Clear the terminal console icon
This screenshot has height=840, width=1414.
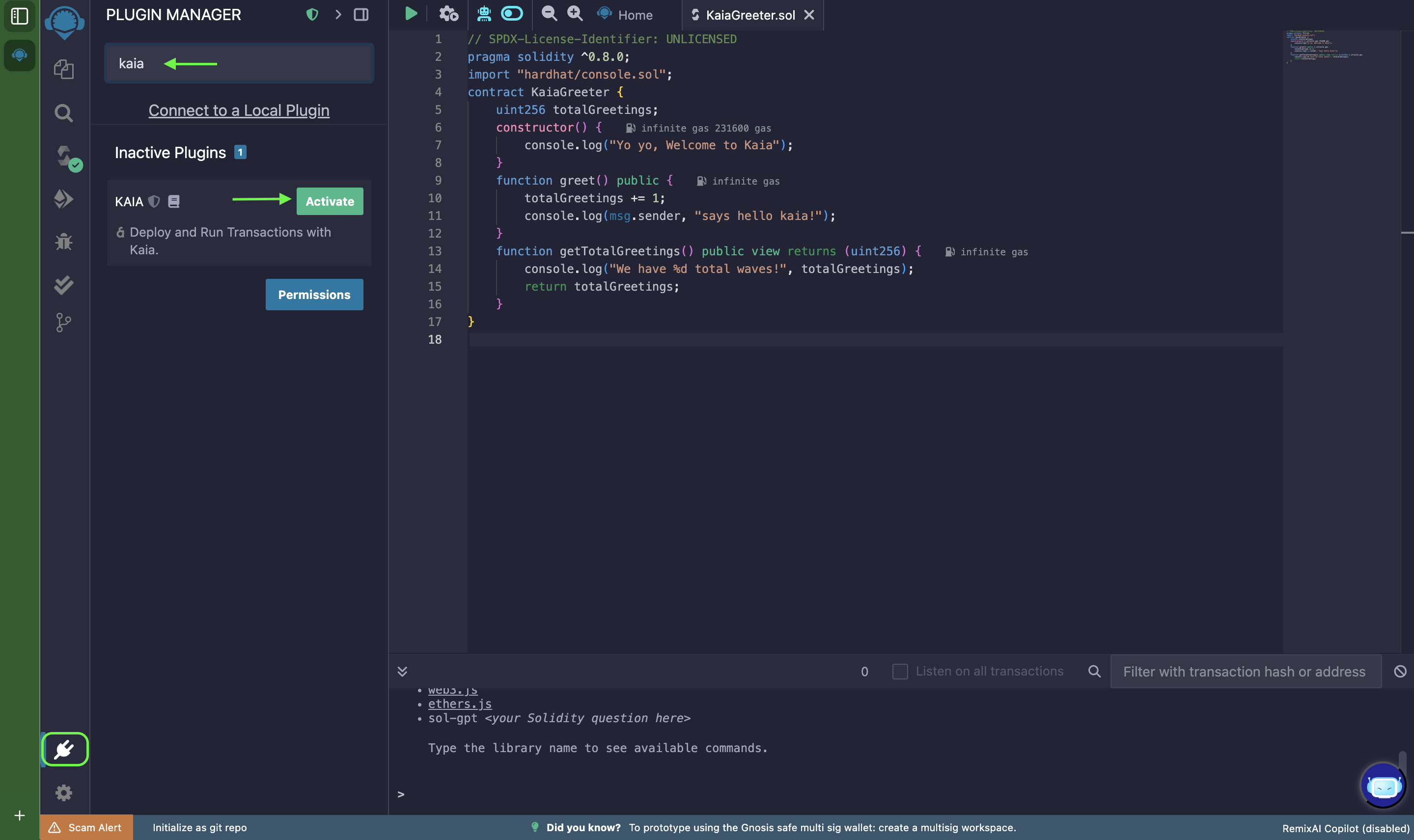(x=1400, y=671)
